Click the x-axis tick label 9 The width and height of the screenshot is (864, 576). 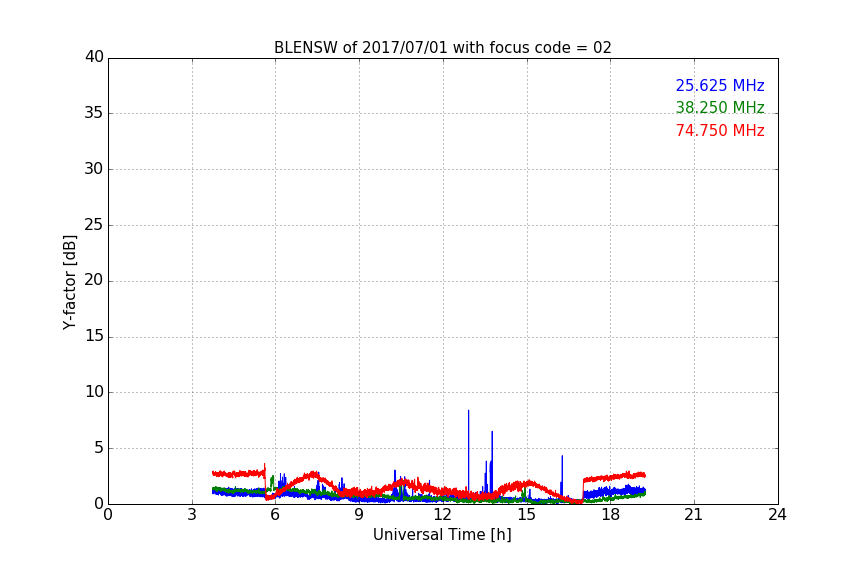point(359,515)
